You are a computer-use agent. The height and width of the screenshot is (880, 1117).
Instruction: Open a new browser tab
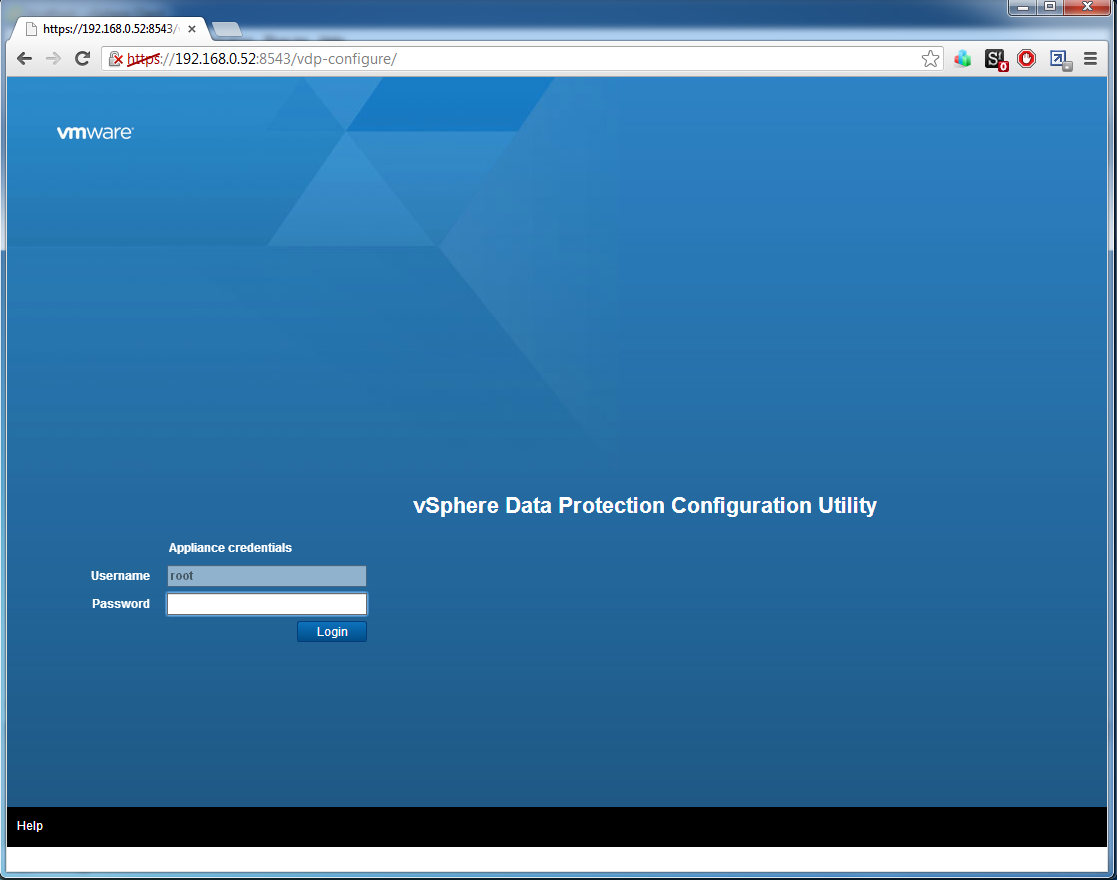point(227,29)
